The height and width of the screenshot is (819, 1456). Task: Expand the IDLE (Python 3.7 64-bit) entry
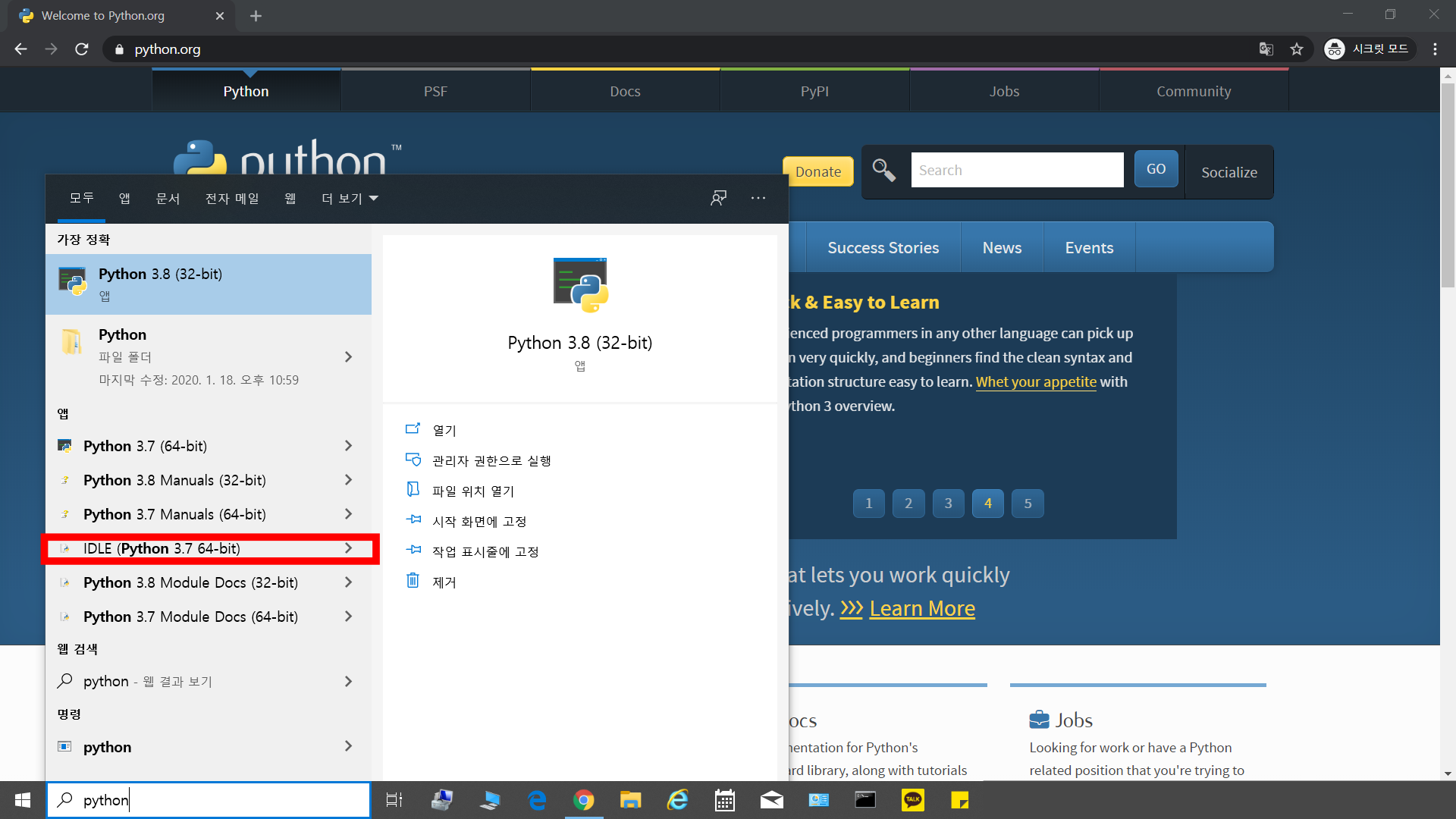[x=348, y=548]
